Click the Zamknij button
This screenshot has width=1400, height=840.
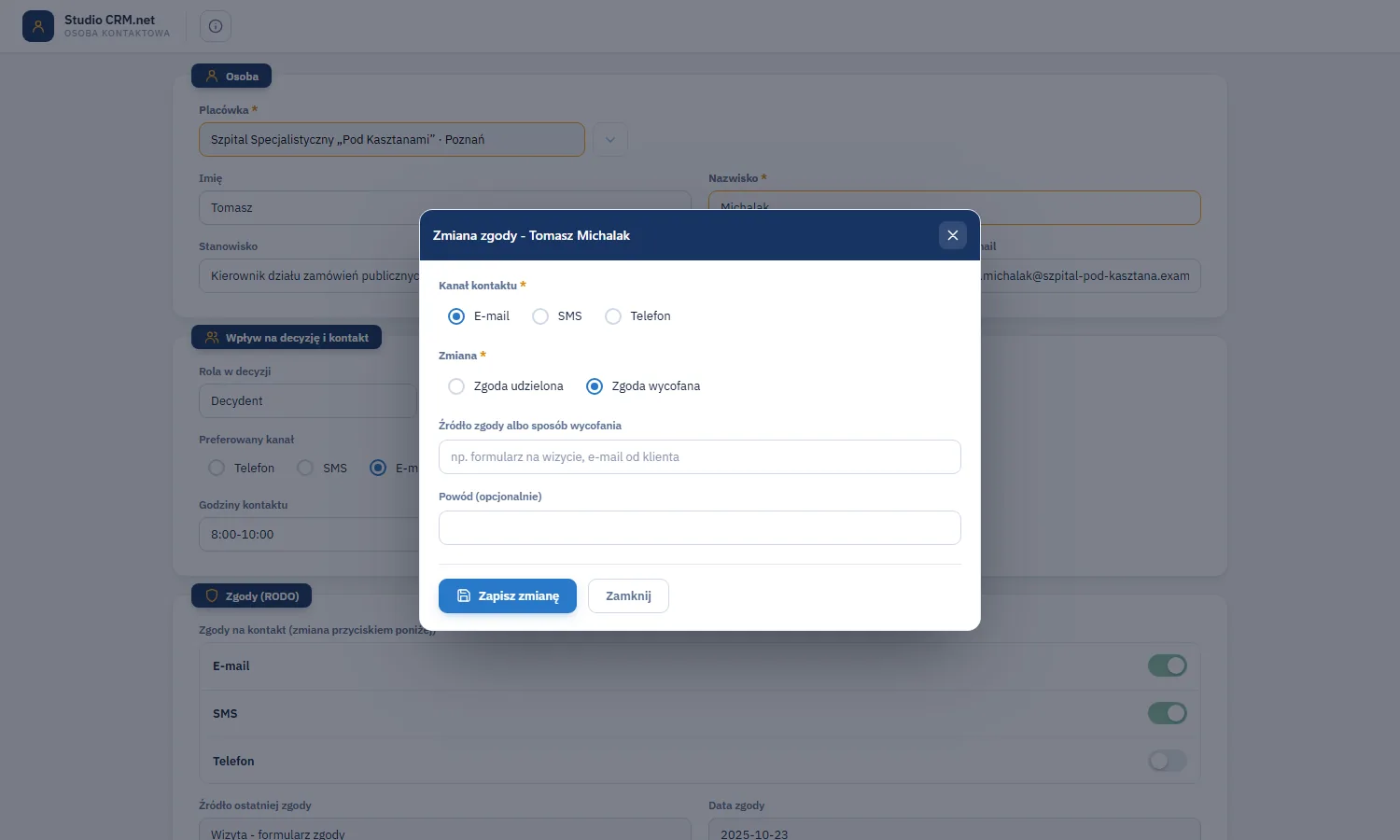[628, 596]
